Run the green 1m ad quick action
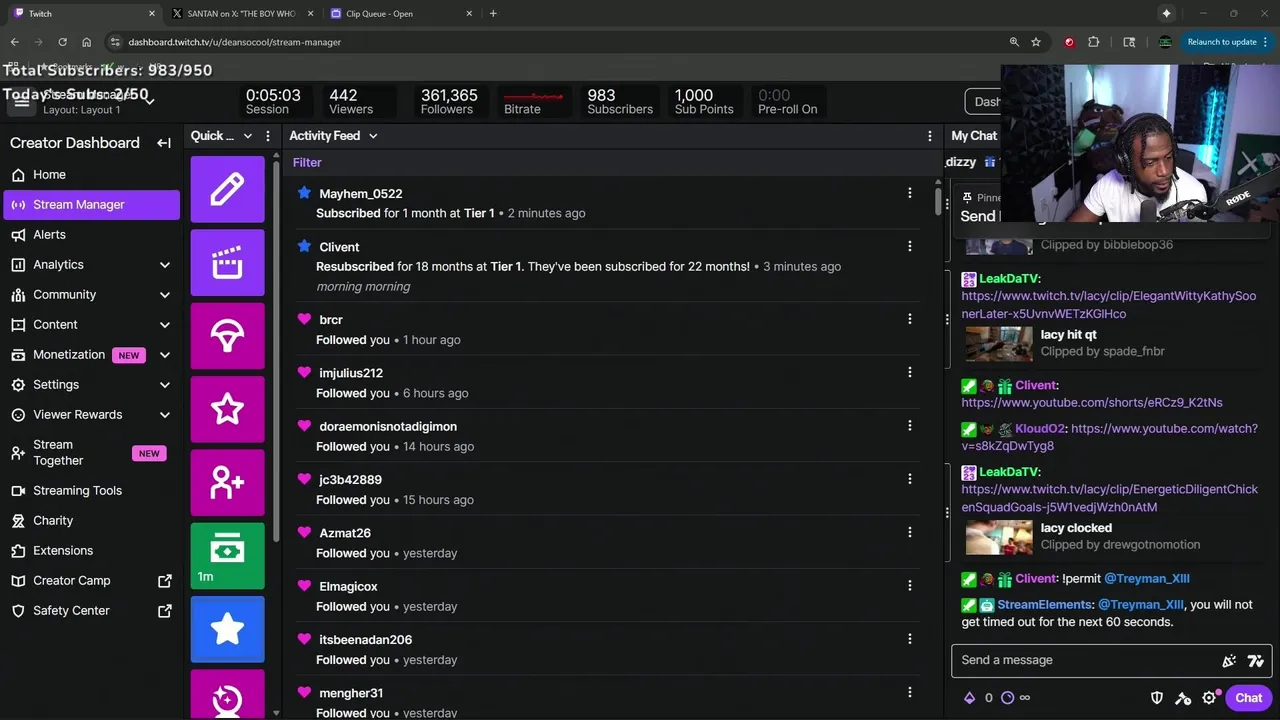Image resolution: width=1280 pixels, height=720 pixels. pos(227,555)
